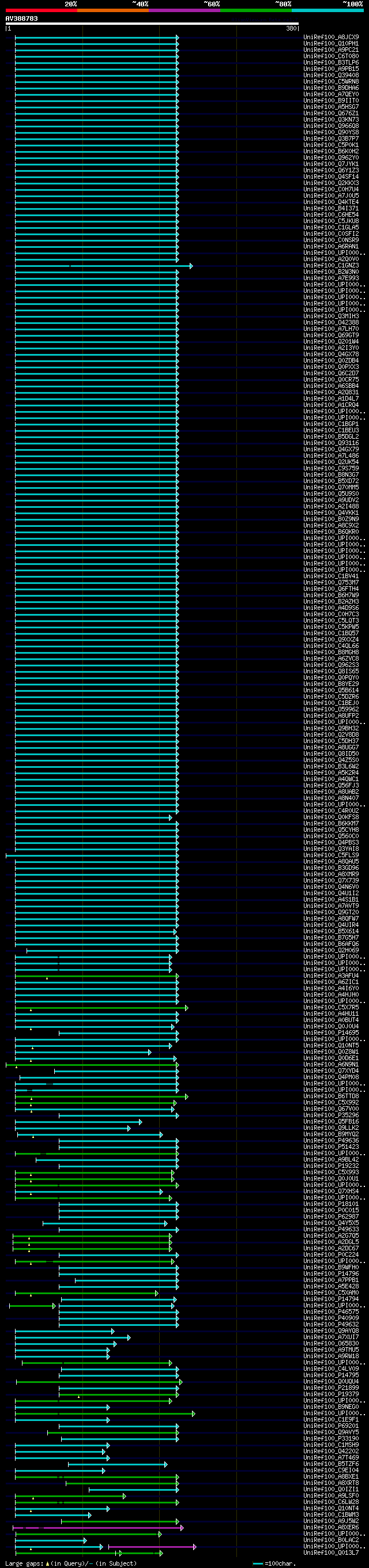This screenshot has height=1568, width=369.
Task: Select hit label UniRef100_A6RAN1
Action: [332, 247]
